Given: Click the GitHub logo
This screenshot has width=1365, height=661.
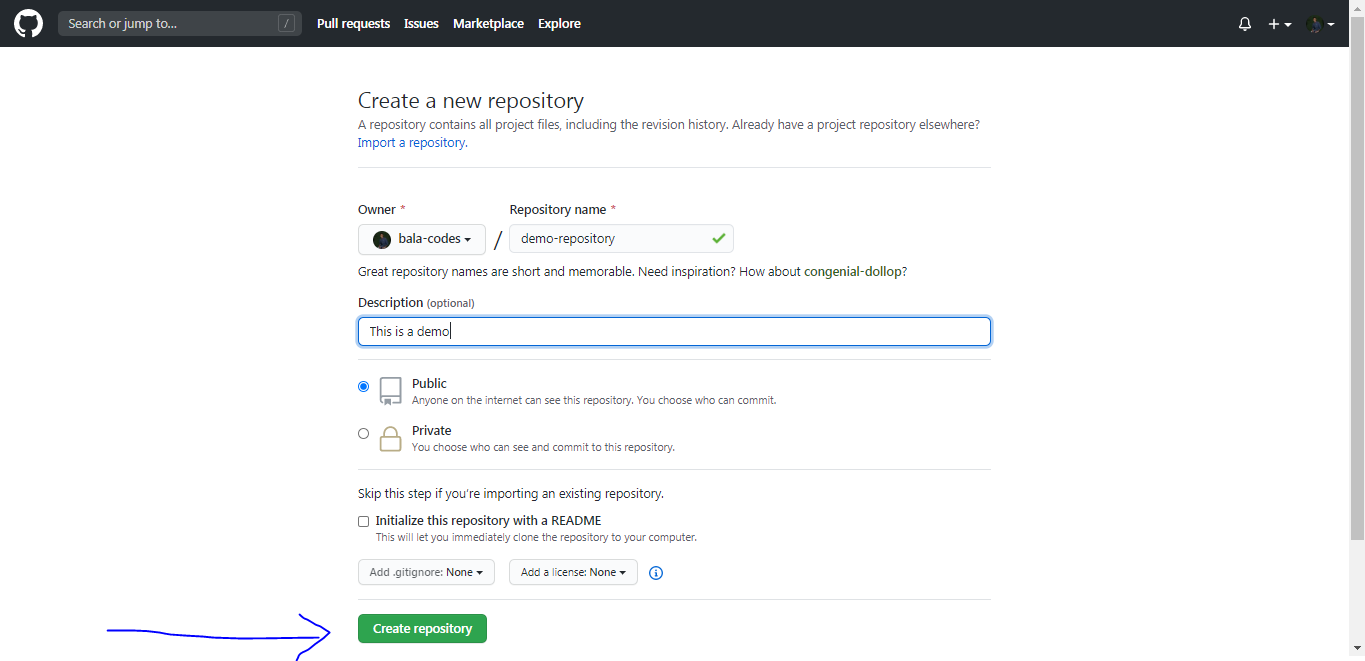Looking at the screenshot, I should (x=27, y=23).
